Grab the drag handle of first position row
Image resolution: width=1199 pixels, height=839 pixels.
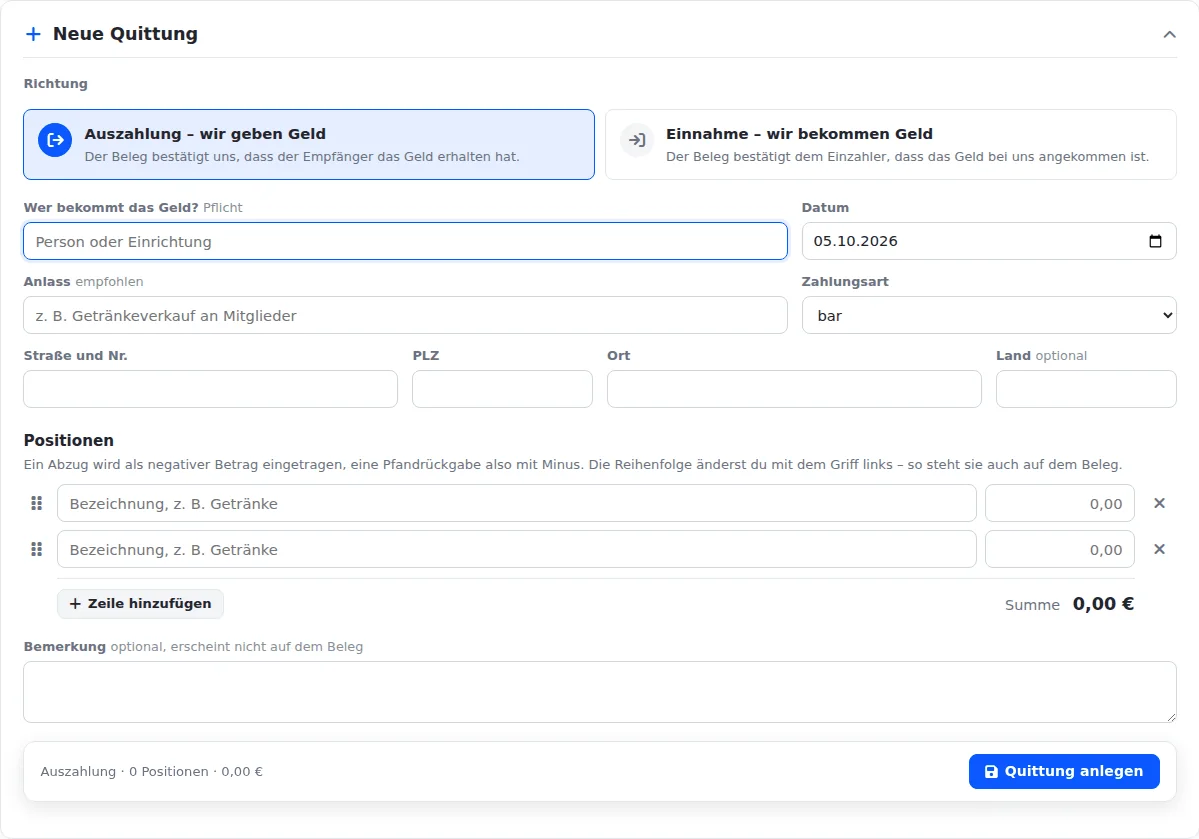36,503
